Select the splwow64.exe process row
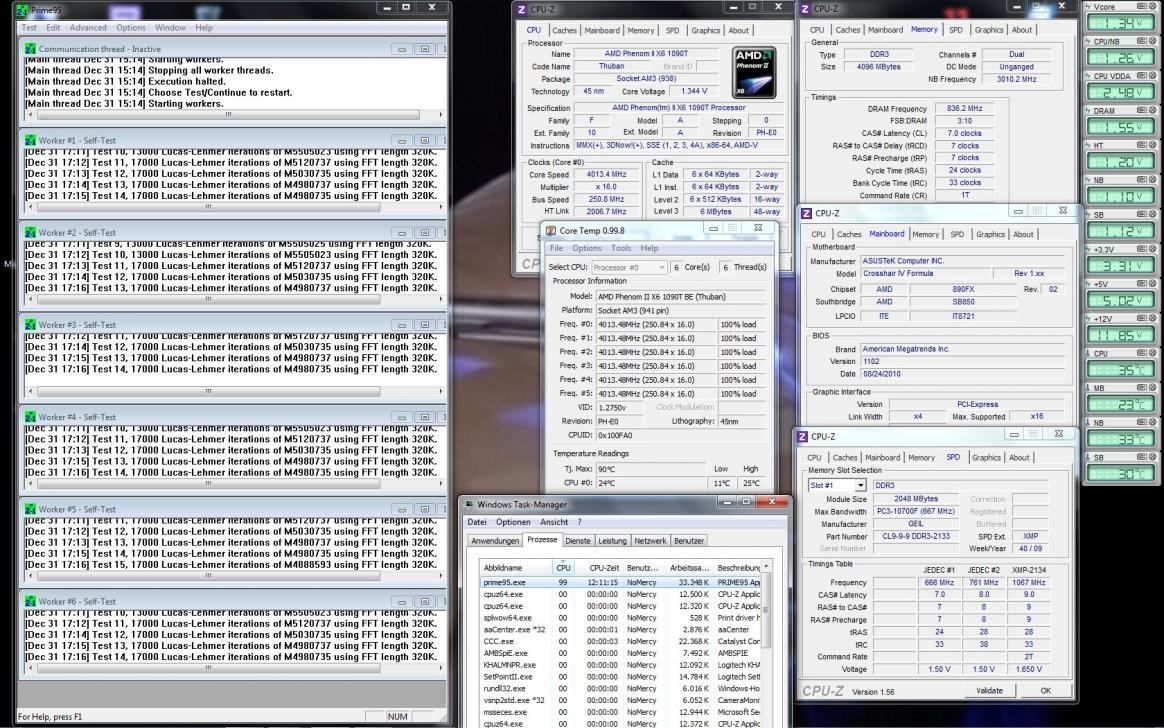The height and width of the screenshot is (728, 1164). click(621, 617)
